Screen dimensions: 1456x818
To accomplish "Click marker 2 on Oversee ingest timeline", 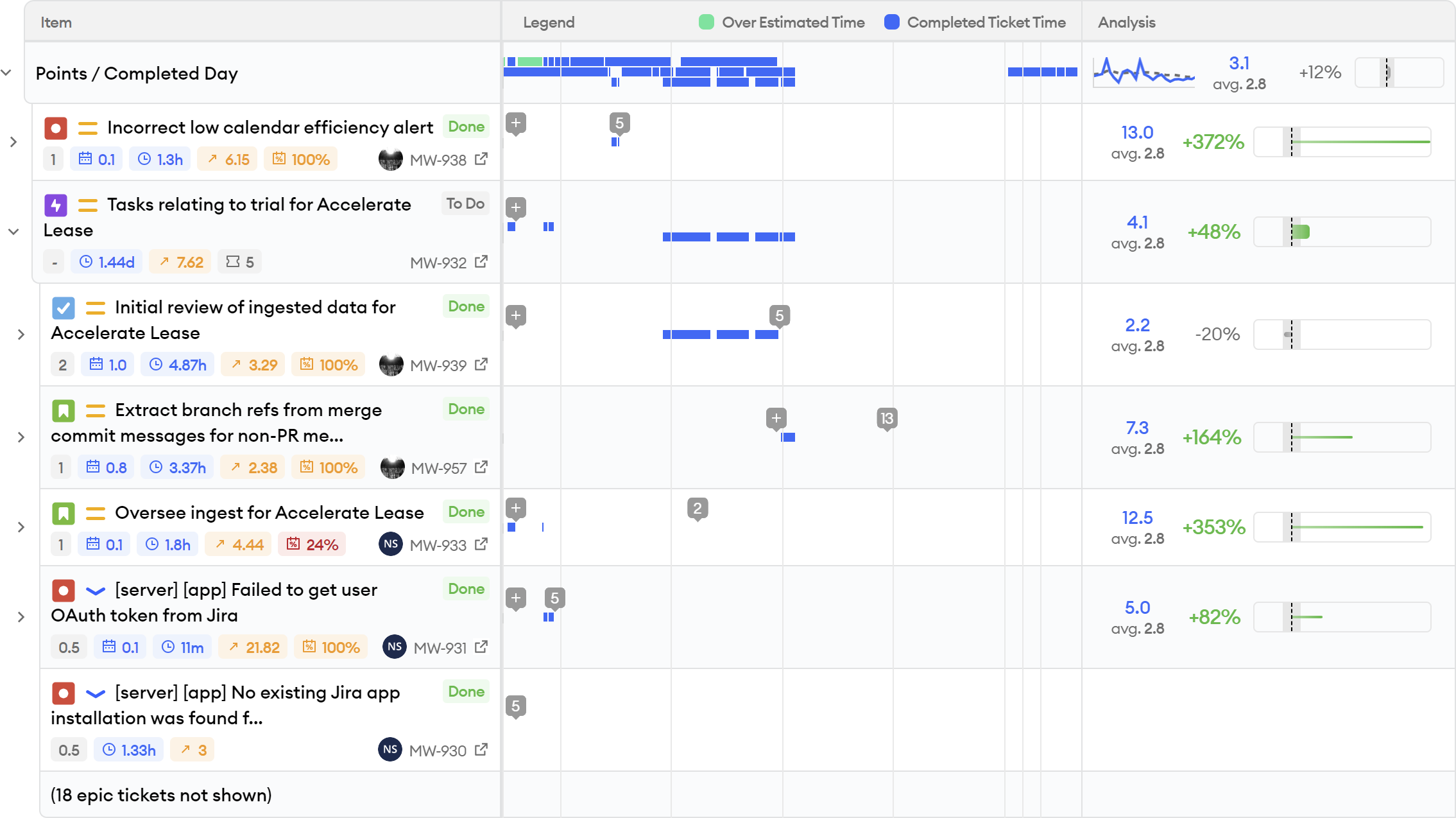I will 698,509.
